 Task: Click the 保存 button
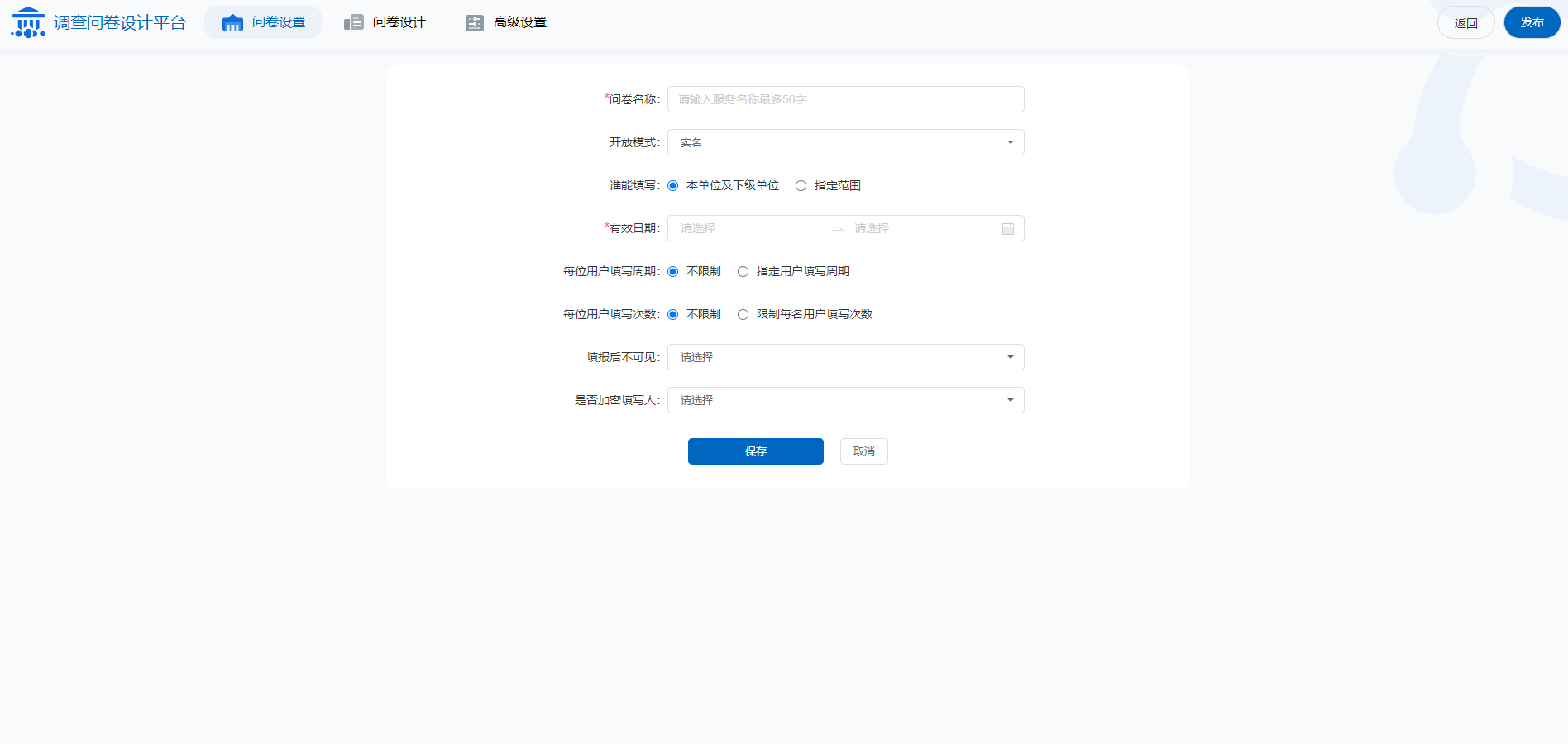click(x=755, y=451)
